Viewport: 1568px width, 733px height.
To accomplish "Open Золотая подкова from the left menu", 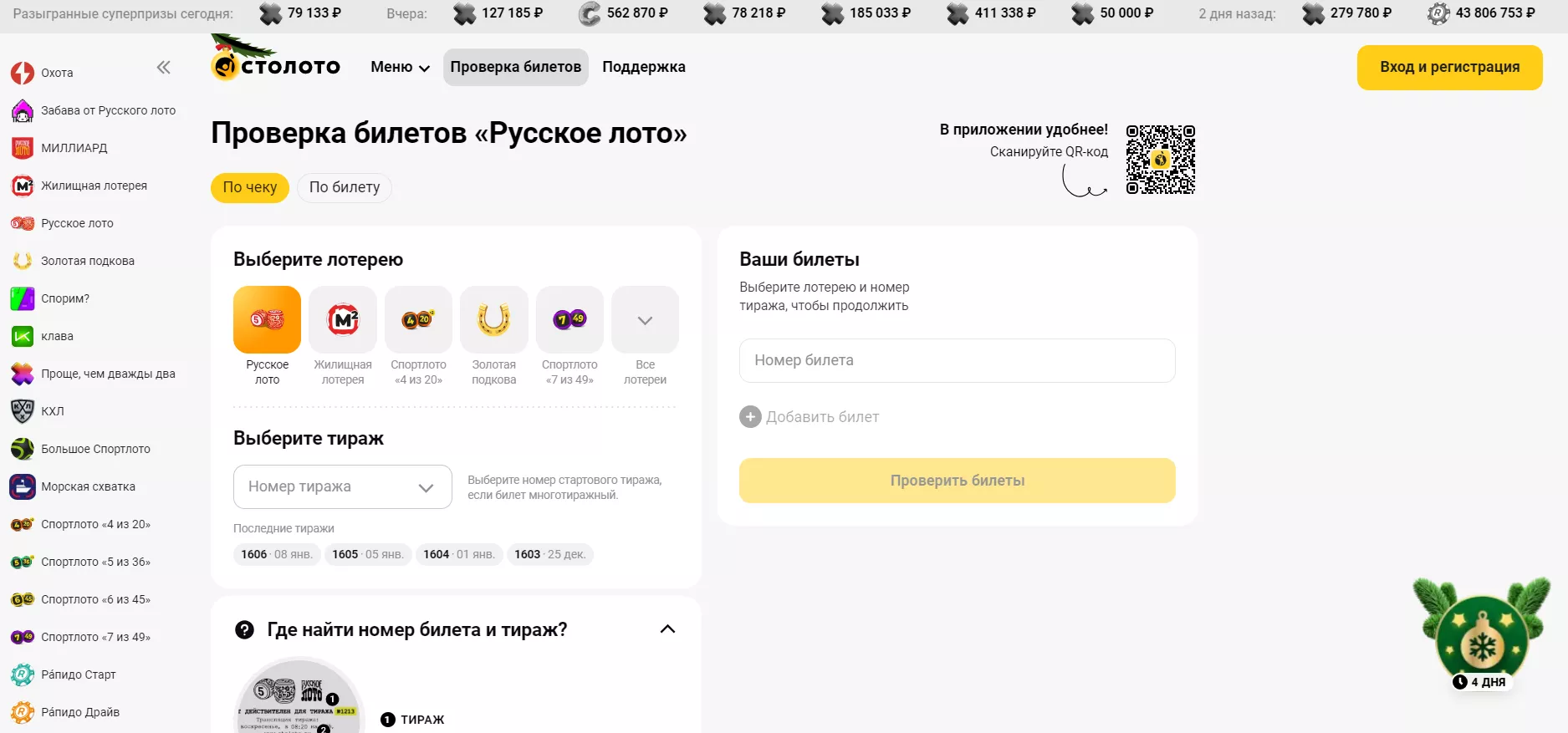I will tap(87, 261).
